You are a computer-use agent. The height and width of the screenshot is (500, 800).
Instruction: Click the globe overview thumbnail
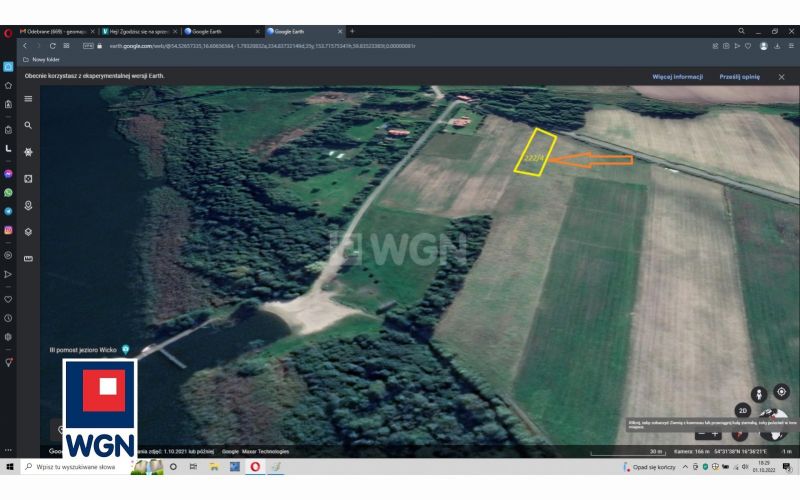(x=773, y=425)
